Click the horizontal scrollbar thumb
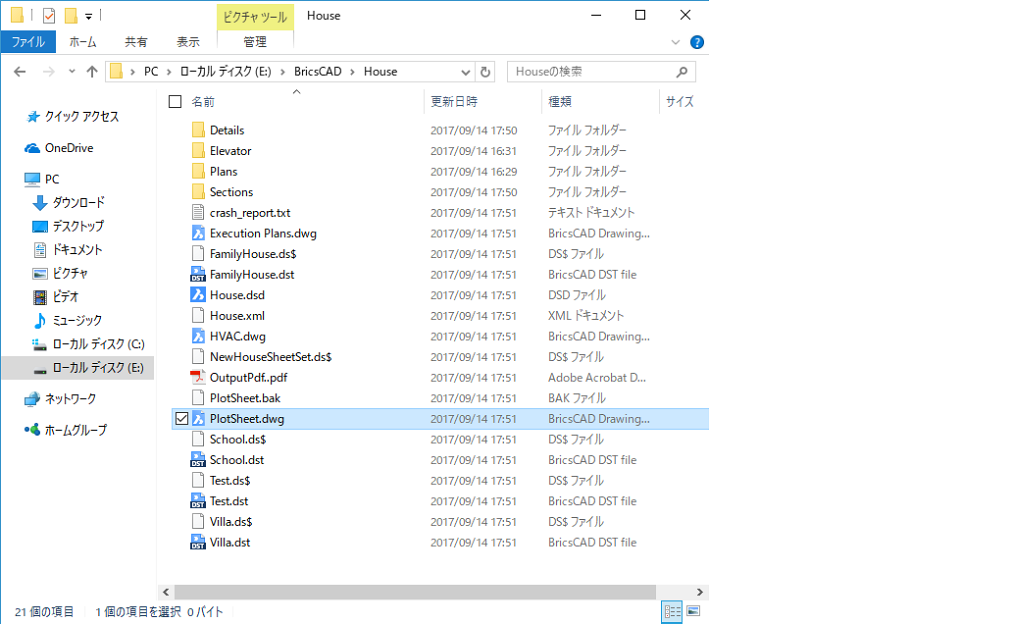1020x624 pixels. [415, 592]
